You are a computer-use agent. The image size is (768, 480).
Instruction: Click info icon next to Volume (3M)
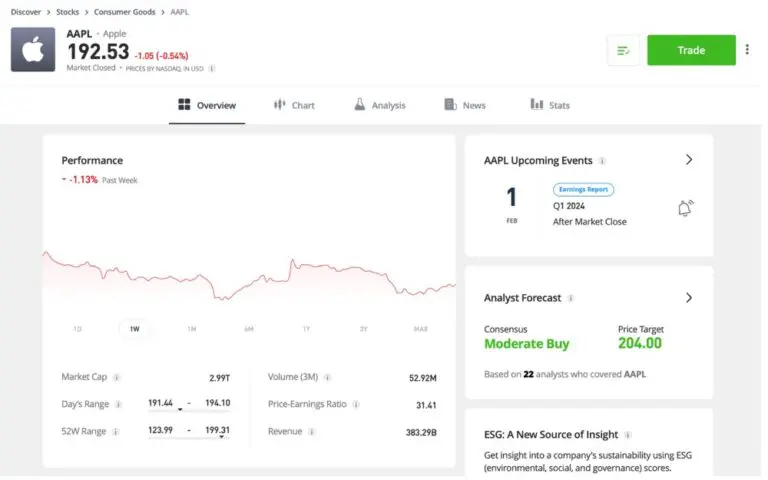[x=328, y=378]
